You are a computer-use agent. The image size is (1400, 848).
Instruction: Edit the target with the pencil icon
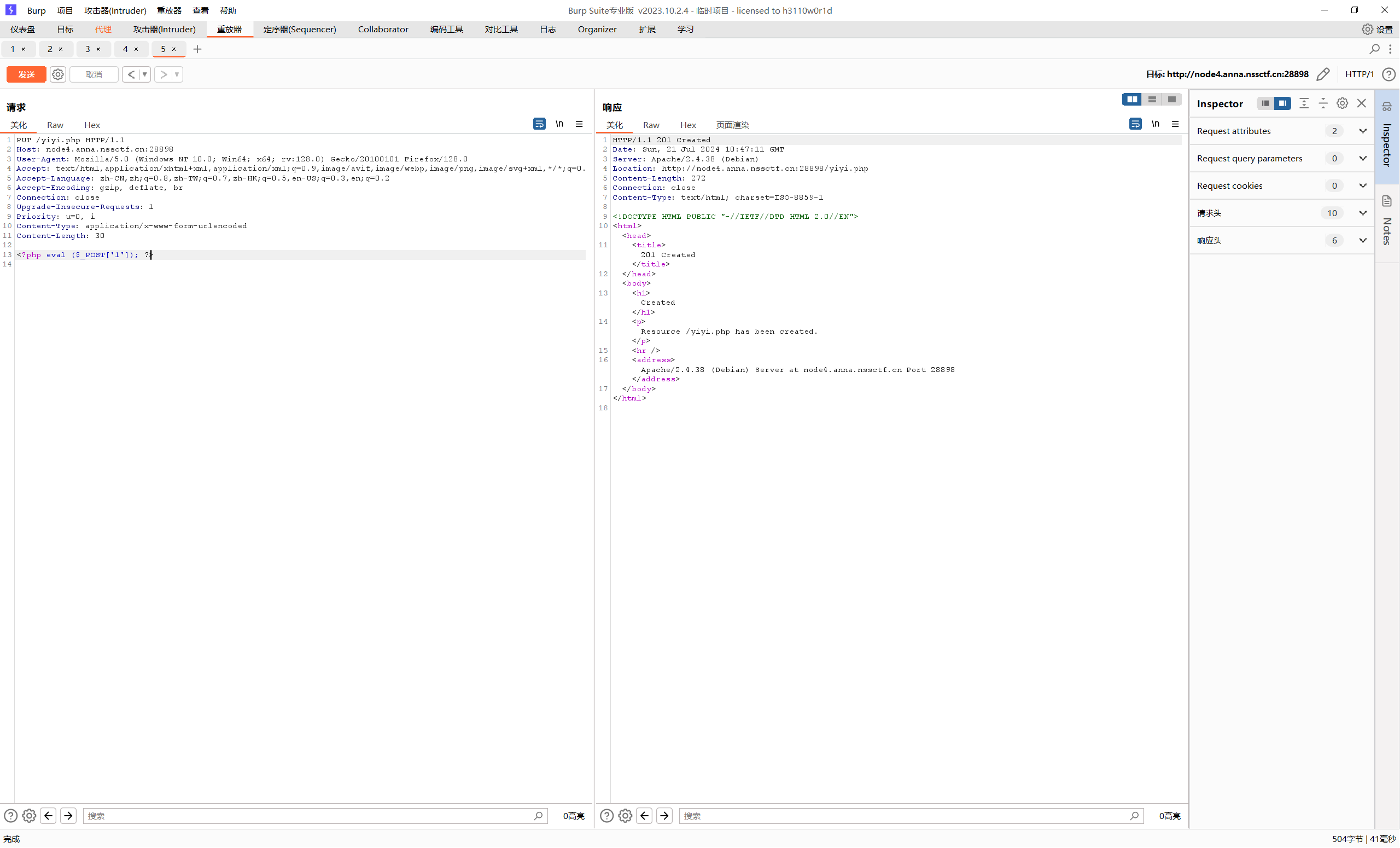(1323, 74)
